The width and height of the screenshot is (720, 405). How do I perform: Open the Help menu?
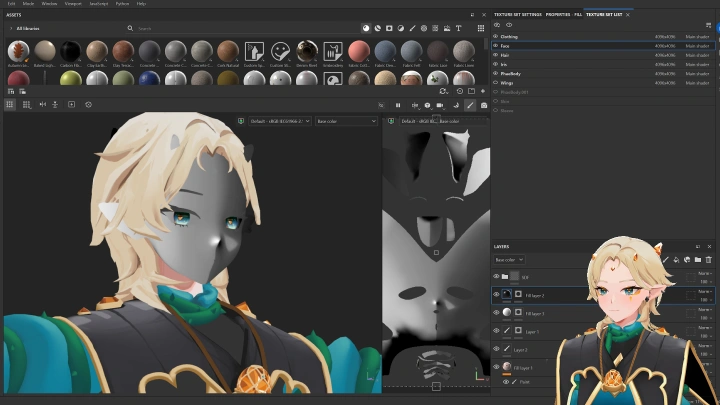click(141, 3)
